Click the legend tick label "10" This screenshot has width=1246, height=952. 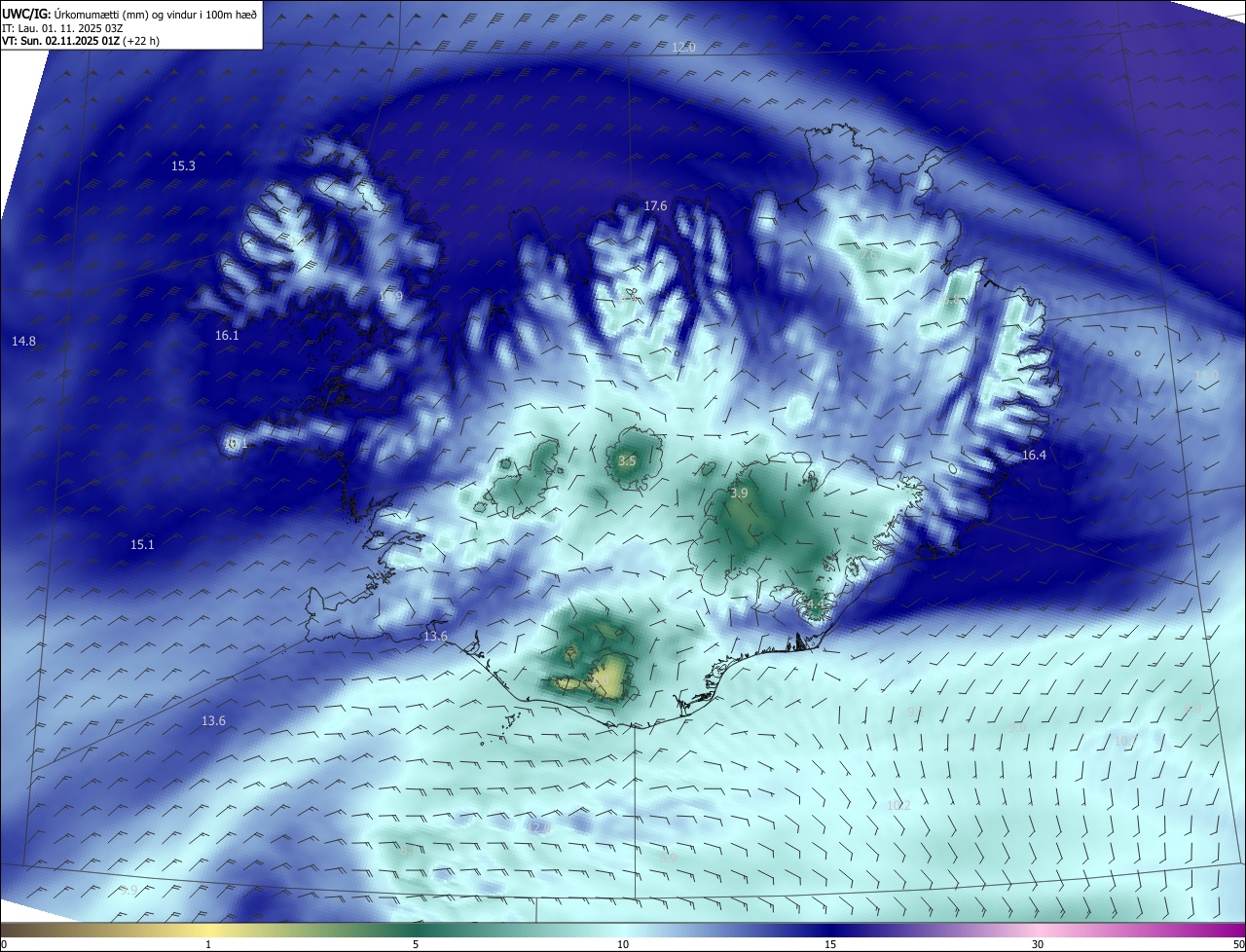click(623, 944)
